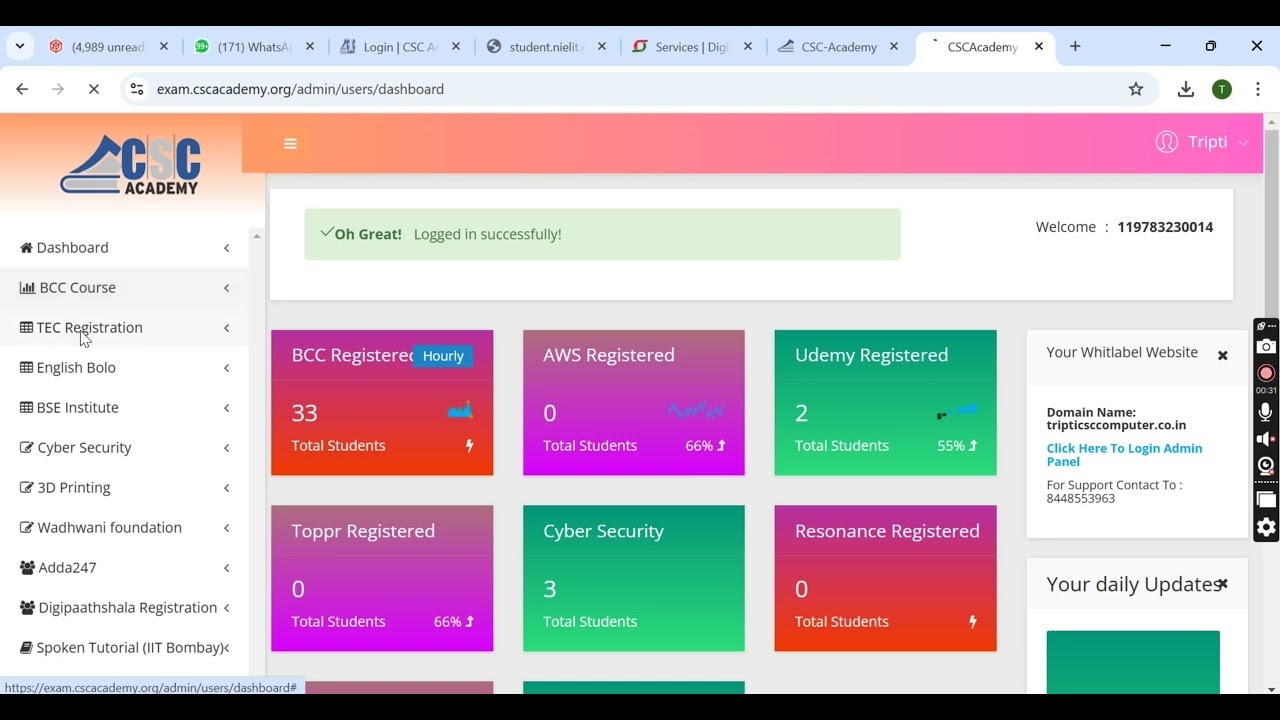Click the BSE Institute table icon
Screen dimensions: 1280x720
(x=26, y=407)
